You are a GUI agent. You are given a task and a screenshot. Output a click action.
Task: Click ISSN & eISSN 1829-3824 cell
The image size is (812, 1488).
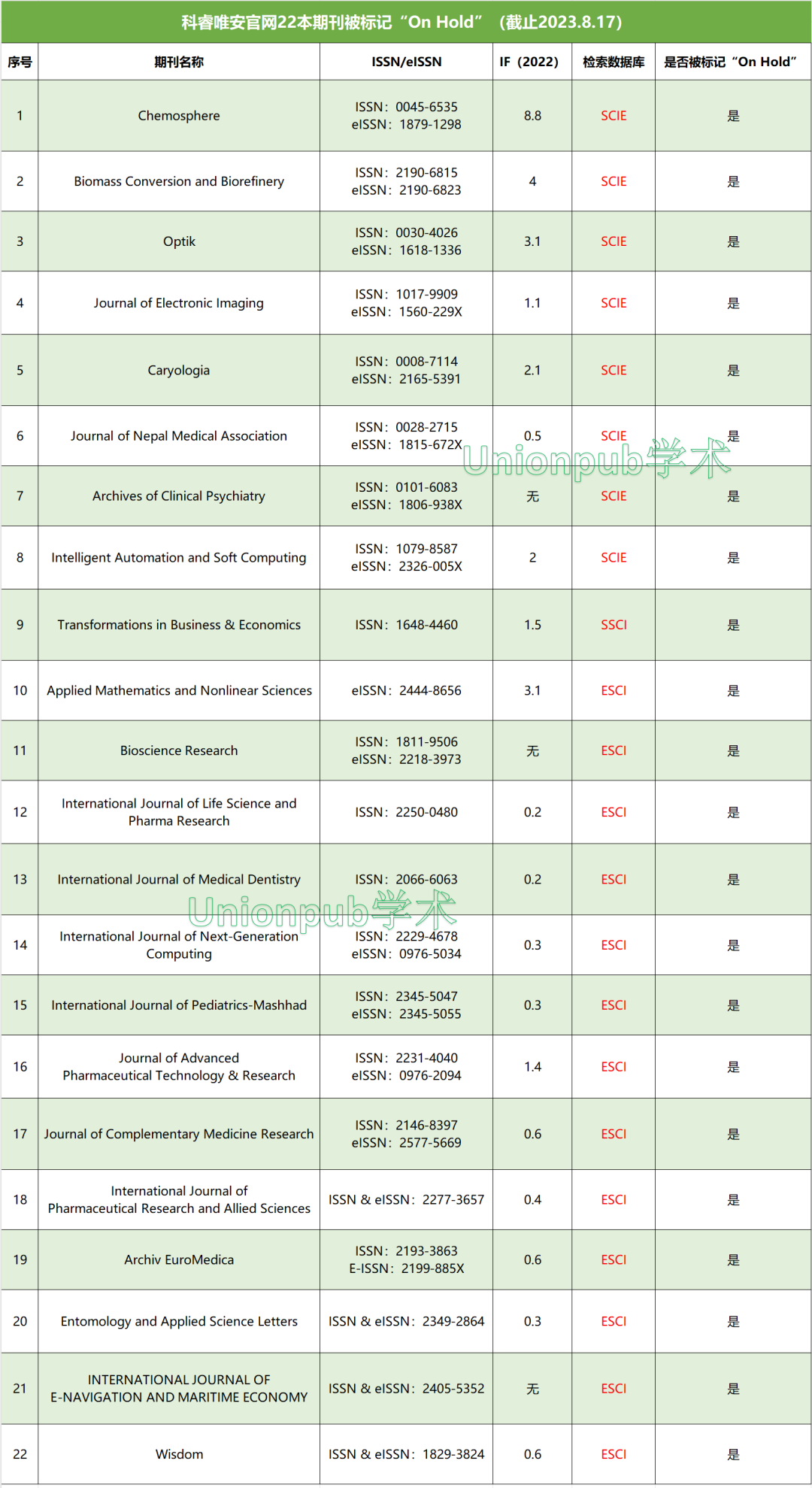407,1454
